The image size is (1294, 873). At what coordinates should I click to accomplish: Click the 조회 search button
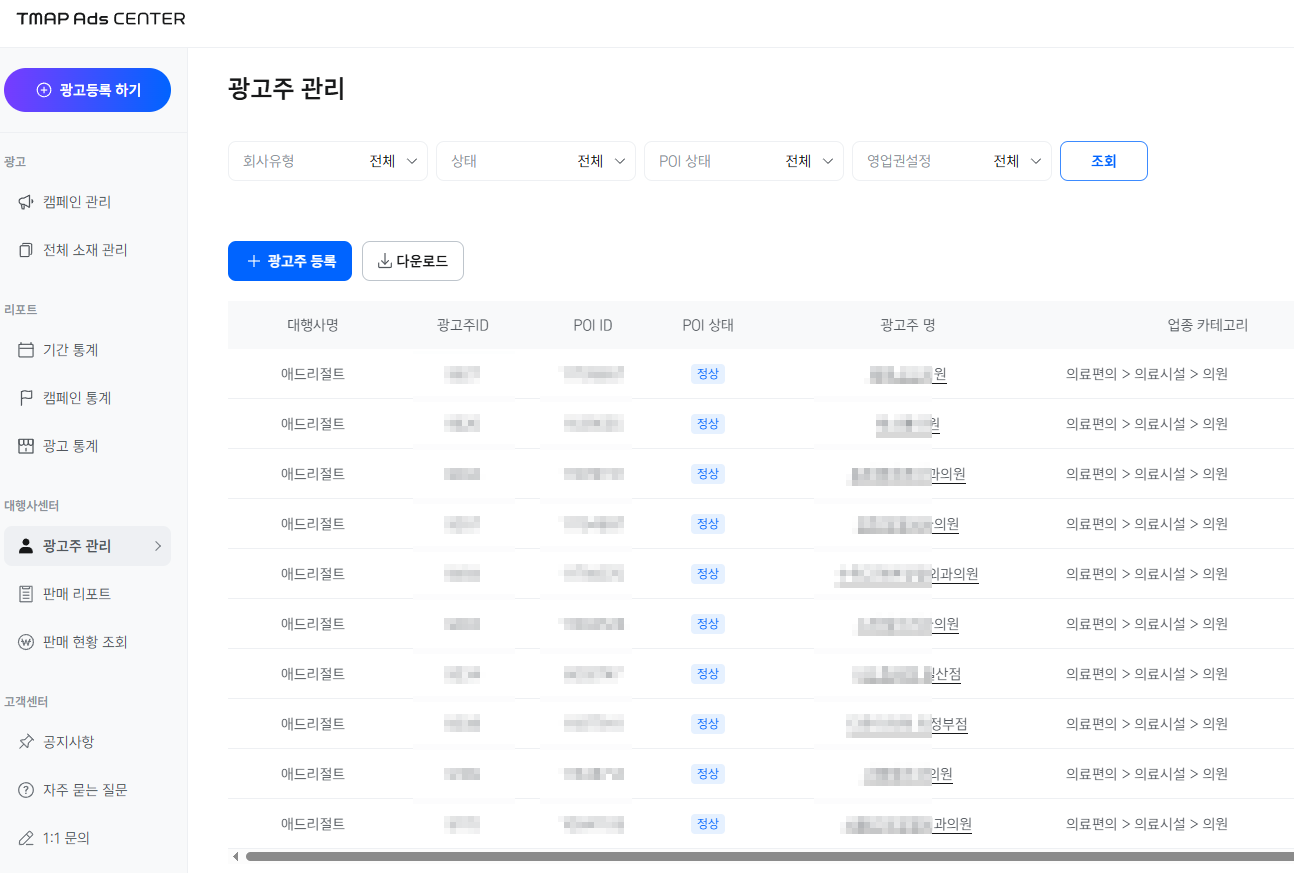tap(1104, 161)
